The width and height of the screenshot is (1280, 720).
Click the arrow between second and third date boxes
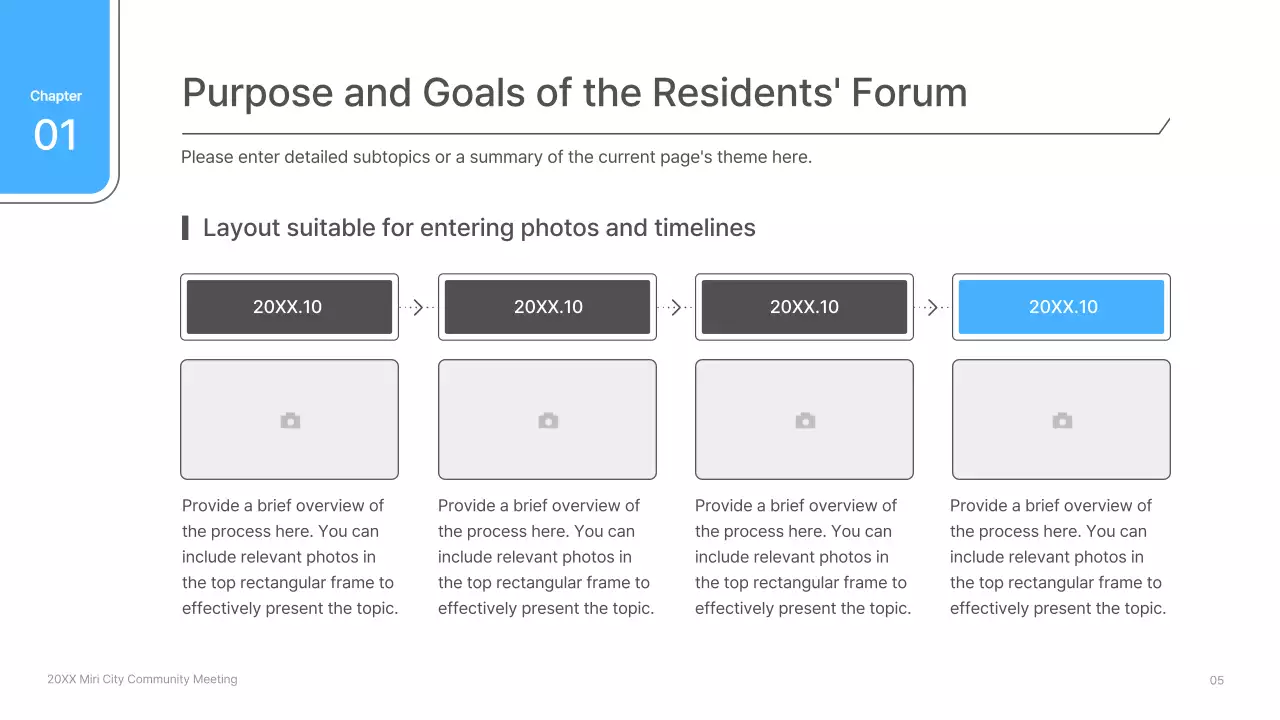[676, 308]
